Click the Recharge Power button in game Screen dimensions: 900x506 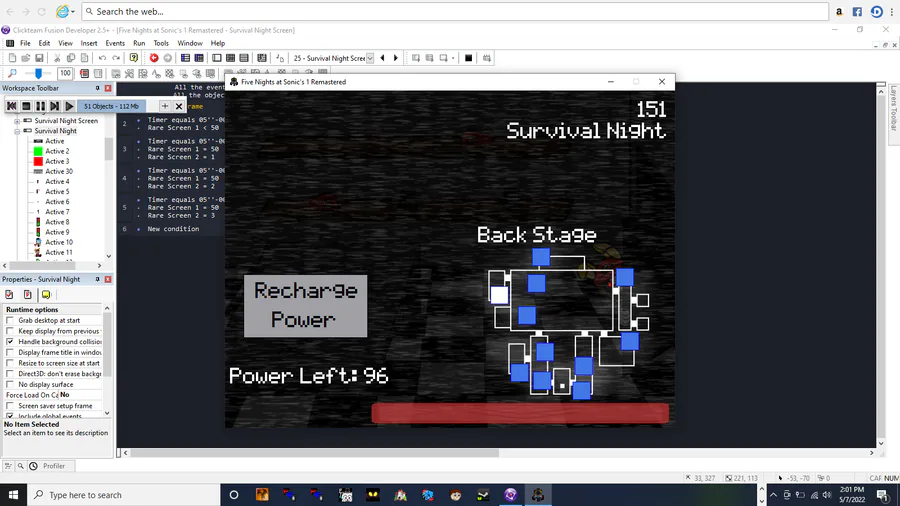[305, 306]
